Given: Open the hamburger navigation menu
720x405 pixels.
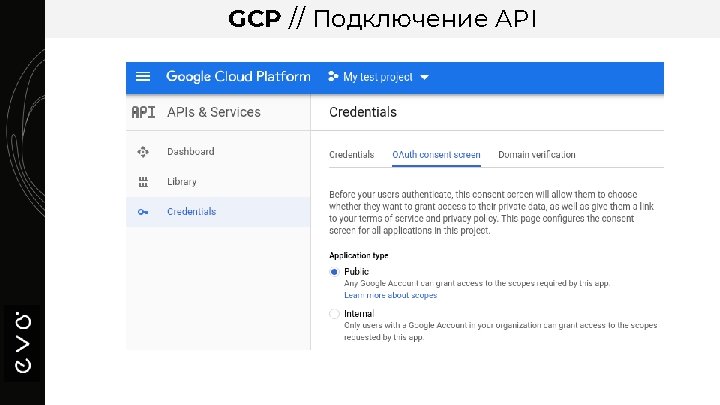Looking at the screenshot, I should (143, 77).
